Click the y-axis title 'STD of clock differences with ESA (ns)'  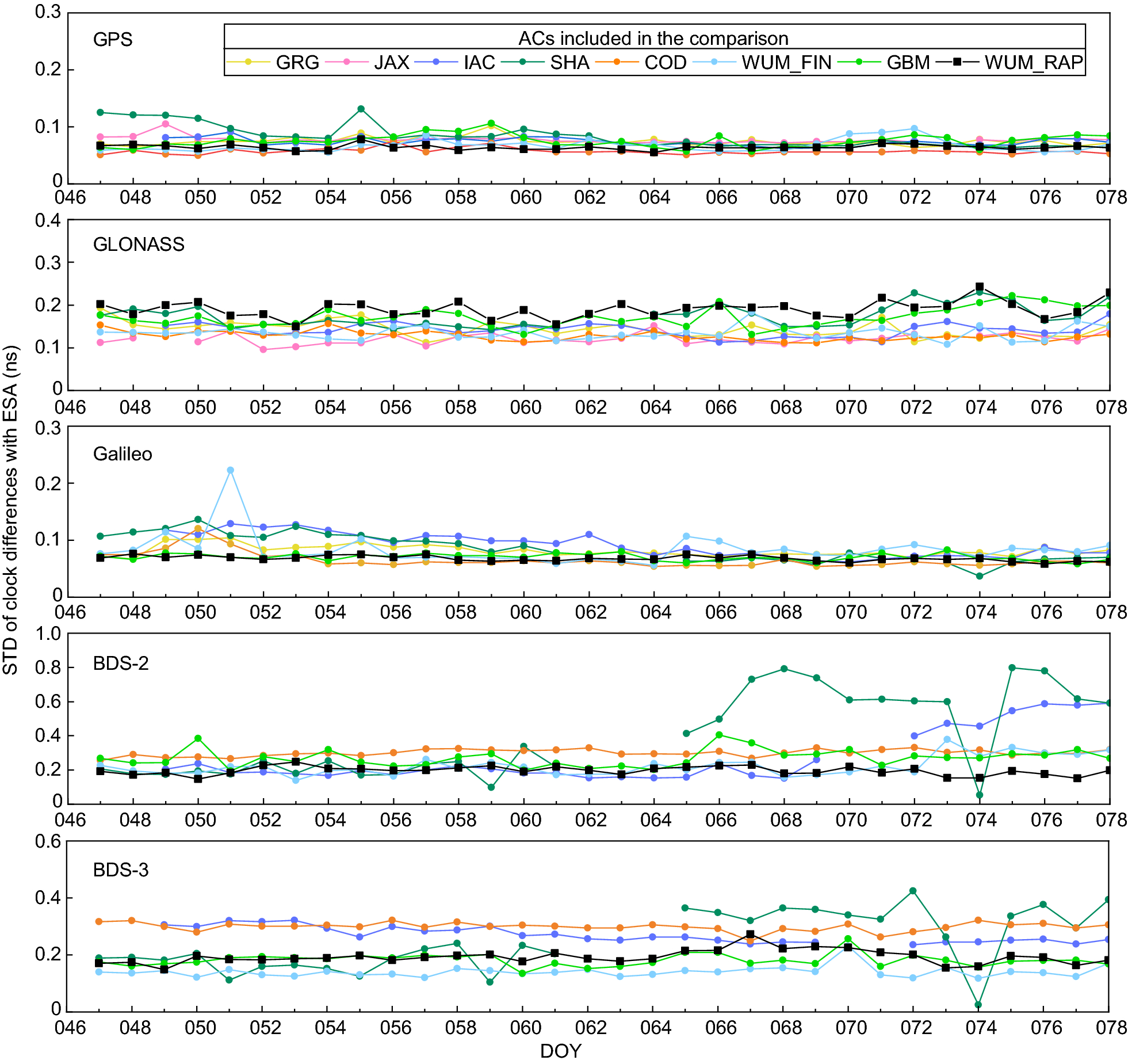(11, 510)
